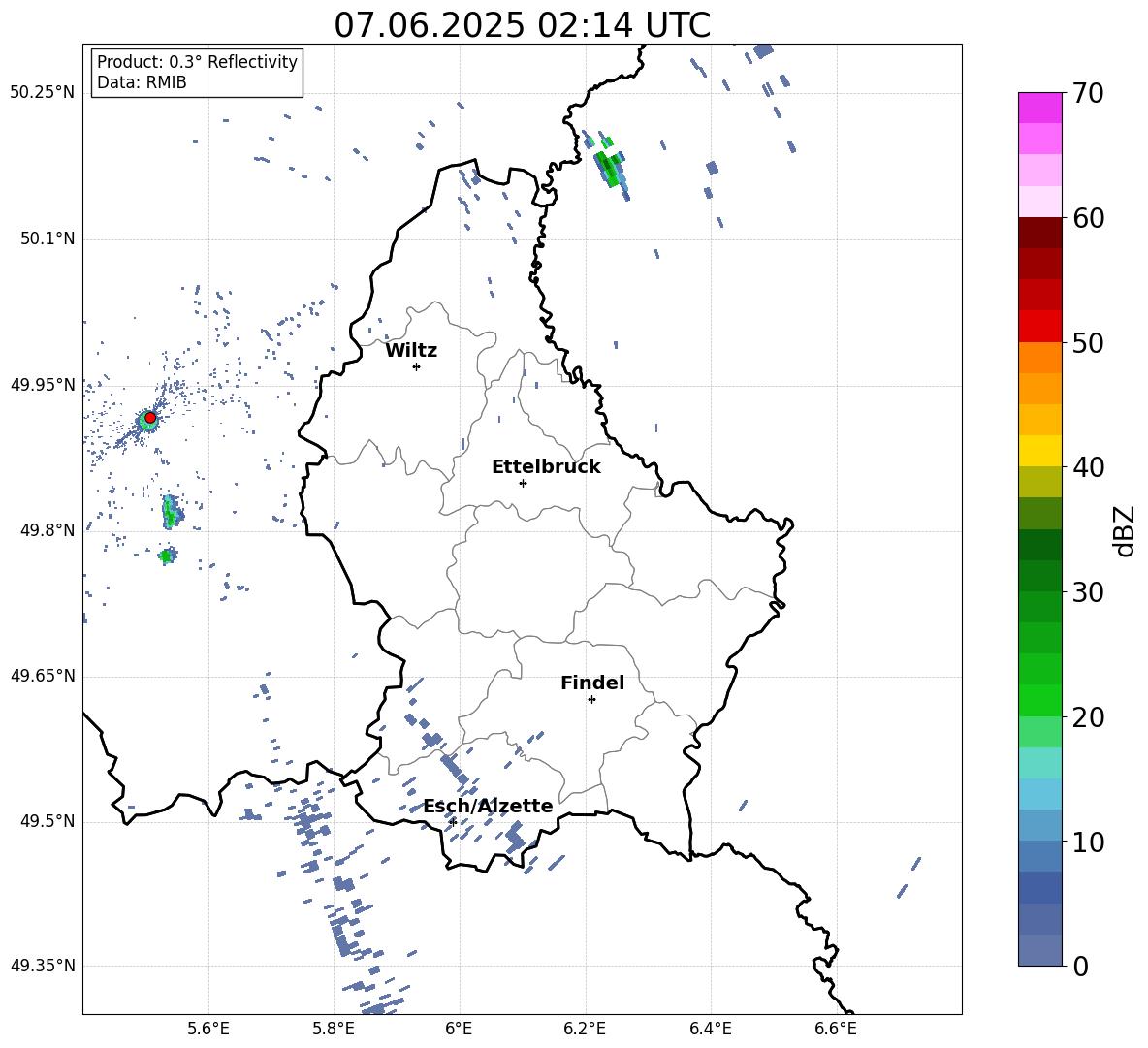This screenshot has height=1048, width=1148.
Task: Click the colorbar value 0
Action: pyautogui.click(x=1081, y=966)
